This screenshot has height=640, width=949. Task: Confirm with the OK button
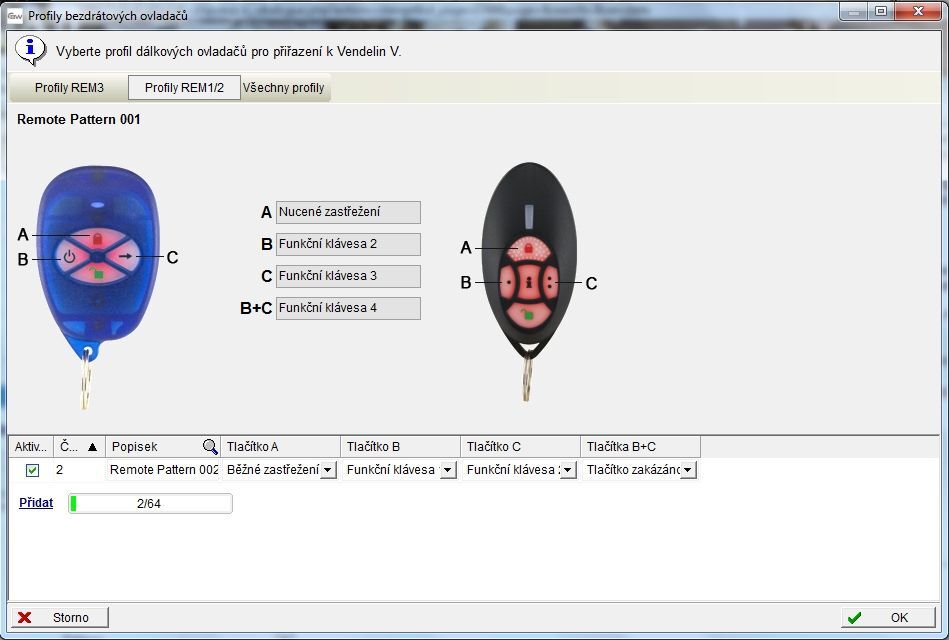(888, 618)
